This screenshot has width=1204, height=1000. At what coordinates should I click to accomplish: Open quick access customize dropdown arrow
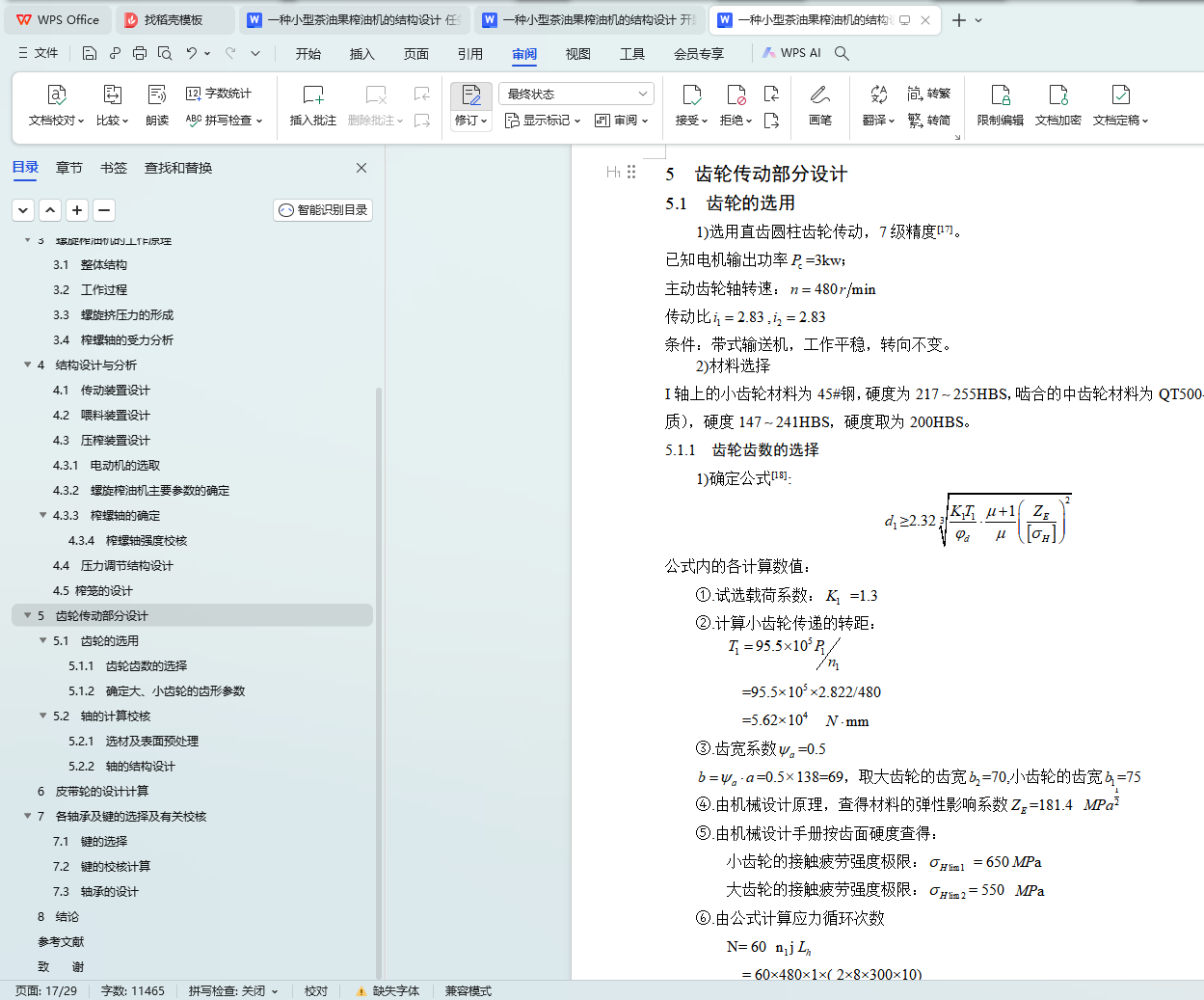255,53
